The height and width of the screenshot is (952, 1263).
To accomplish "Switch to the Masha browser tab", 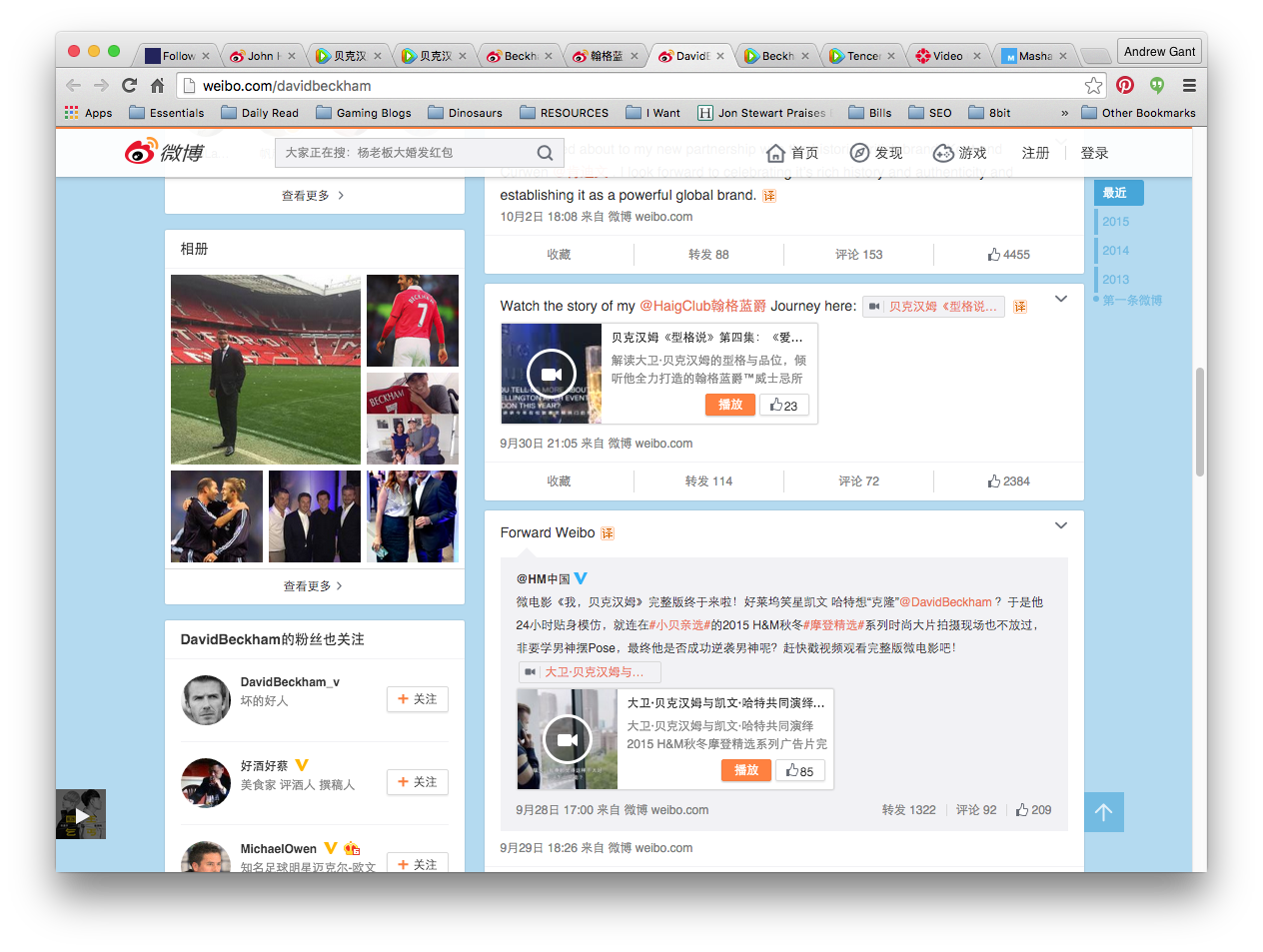I will pyautogui.click(x=1034, y=56).
